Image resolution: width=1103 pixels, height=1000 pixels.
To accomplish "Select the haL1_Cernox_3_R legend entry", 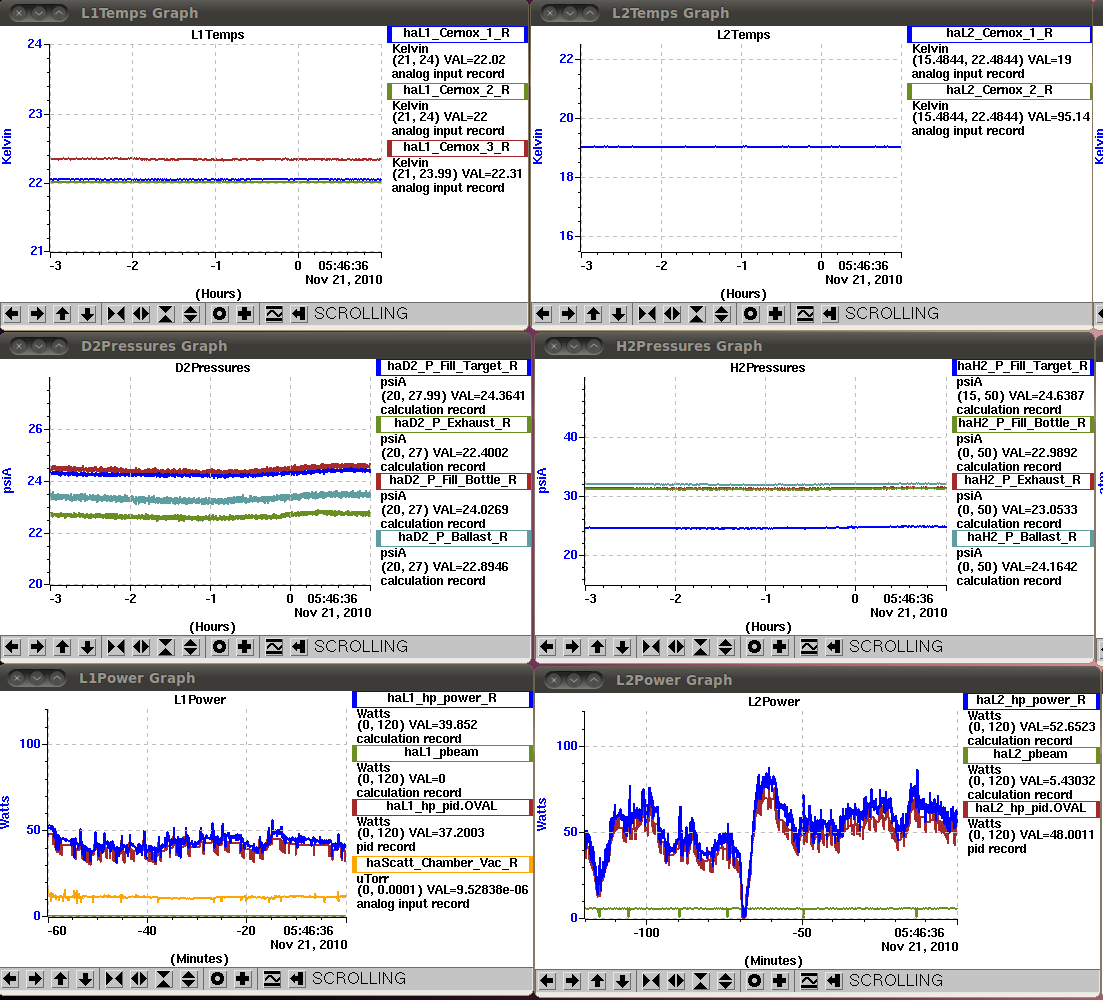I will coord(457,148).
